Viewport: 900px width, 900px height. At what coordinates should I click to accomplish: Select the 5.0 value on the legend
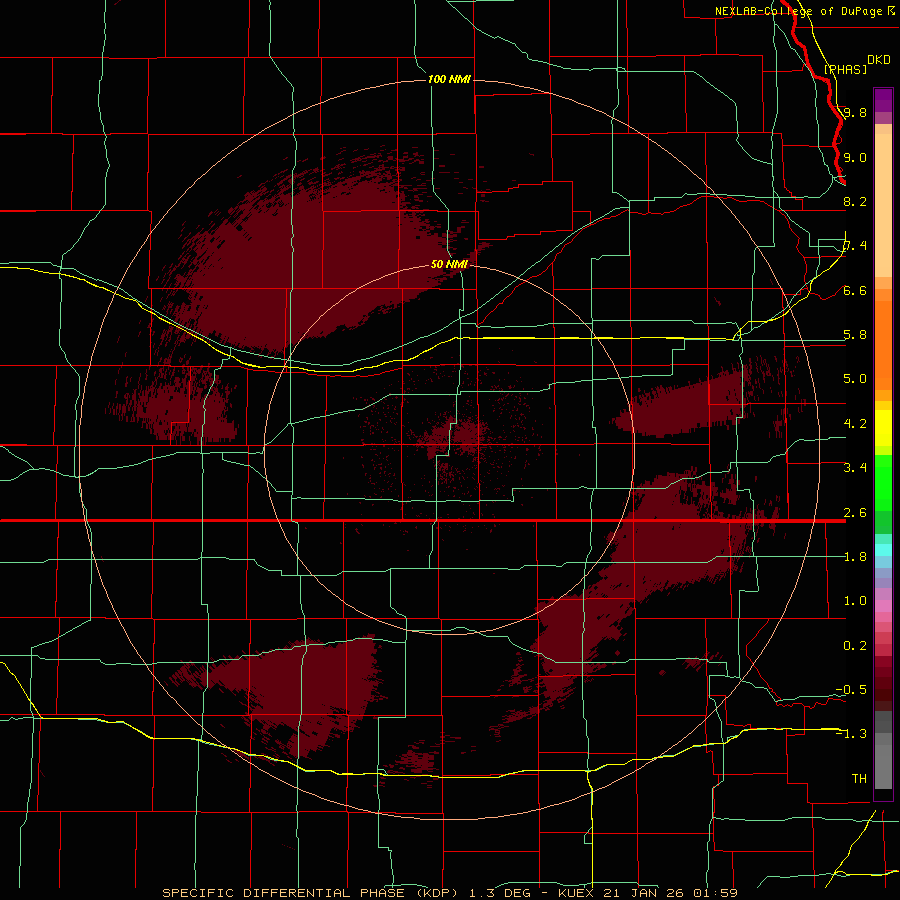point(855,379)
